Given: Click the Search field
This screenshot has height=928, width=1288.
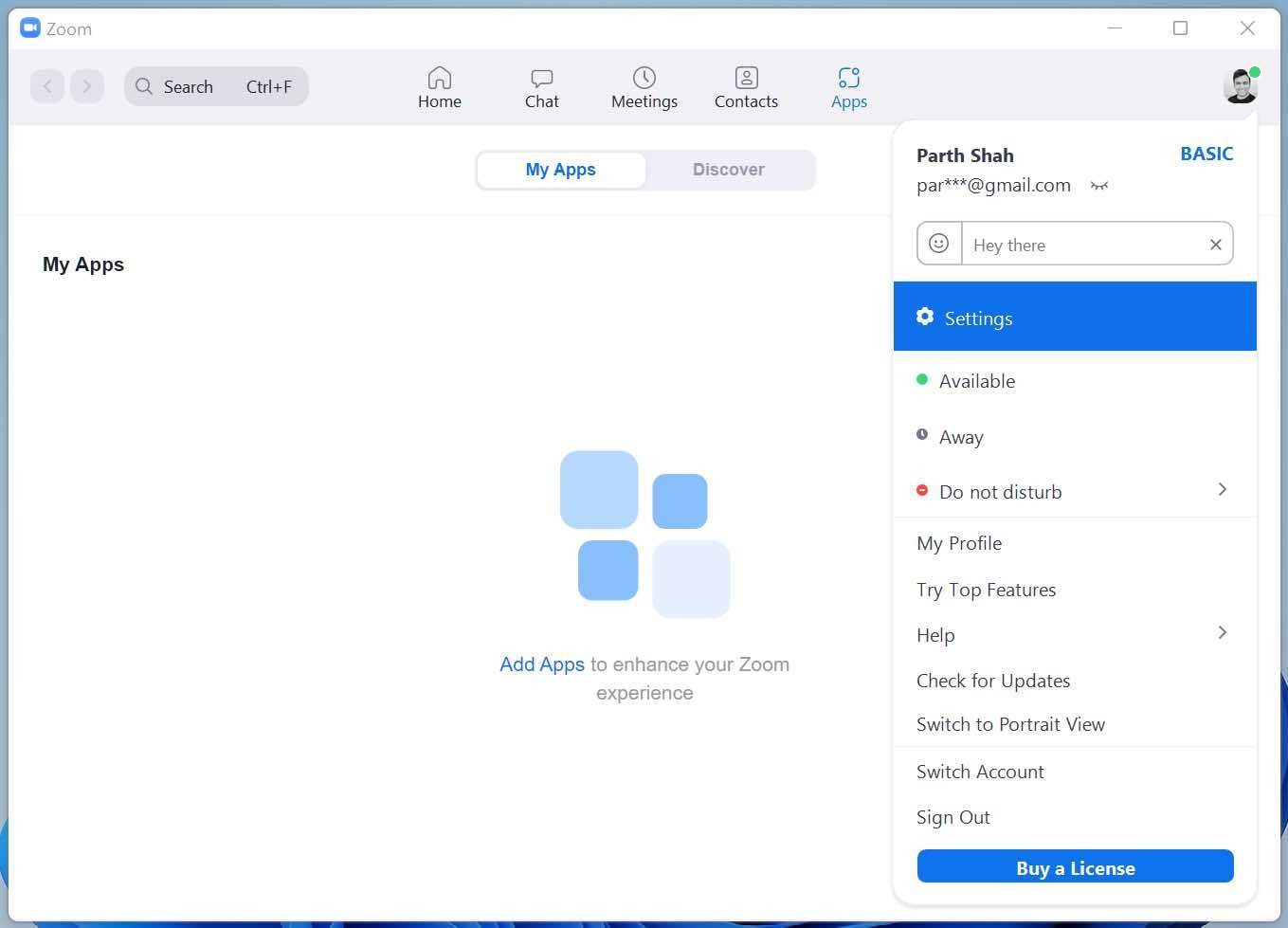Looking at the screenshot, I should click(x=216, y=86).
